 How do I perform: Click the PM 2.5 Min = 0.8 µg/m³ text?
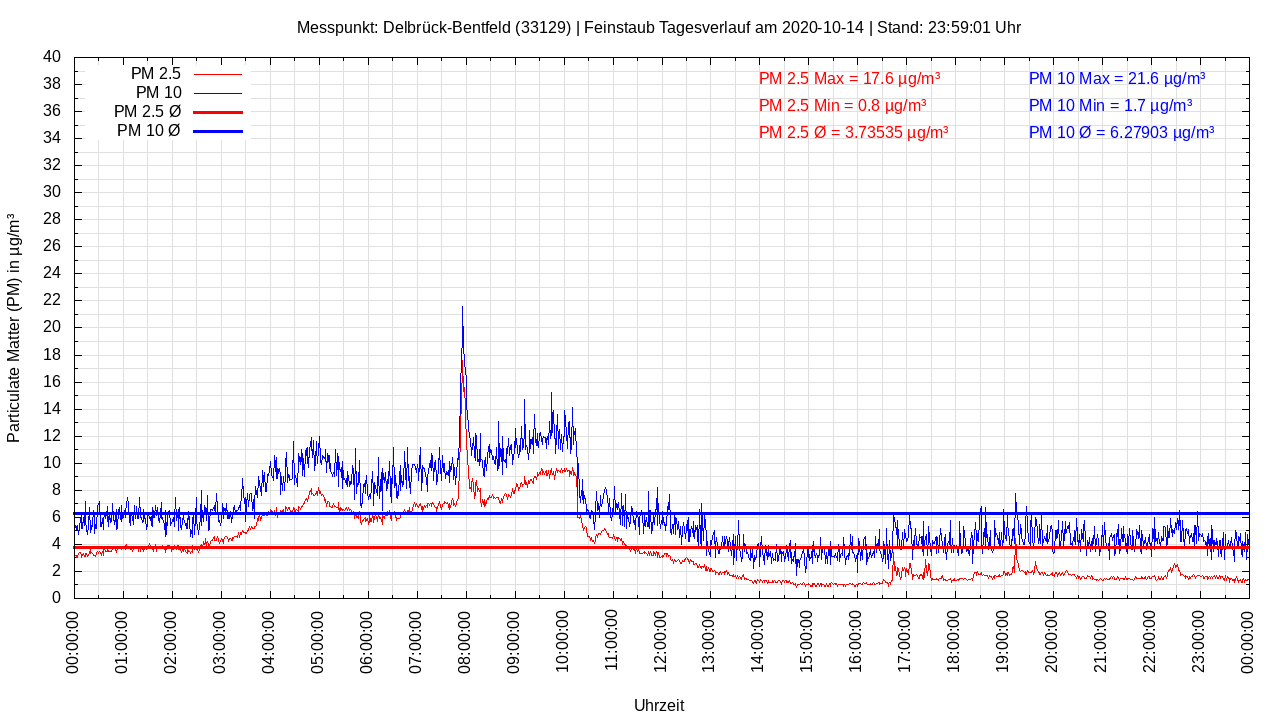[x=842, y=105]
